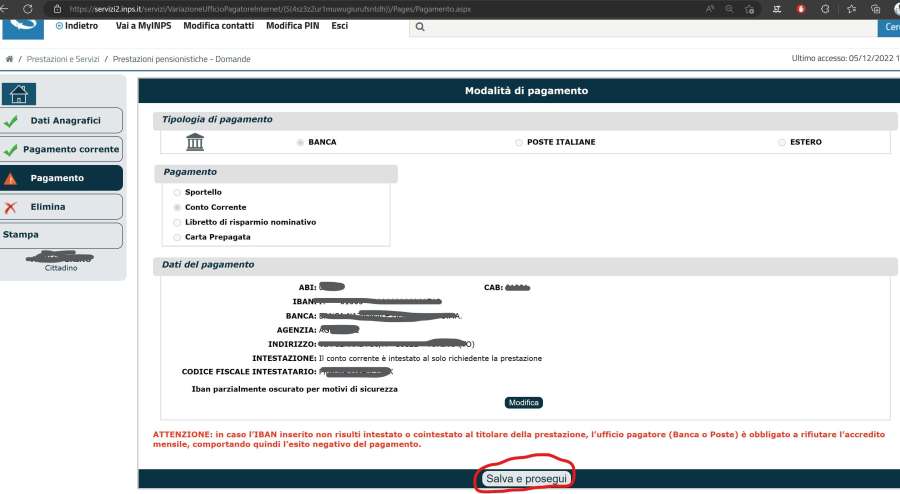Screen dimensions: 900x494
Task: Select the BANCA radio button
Action: click(300, 142)
